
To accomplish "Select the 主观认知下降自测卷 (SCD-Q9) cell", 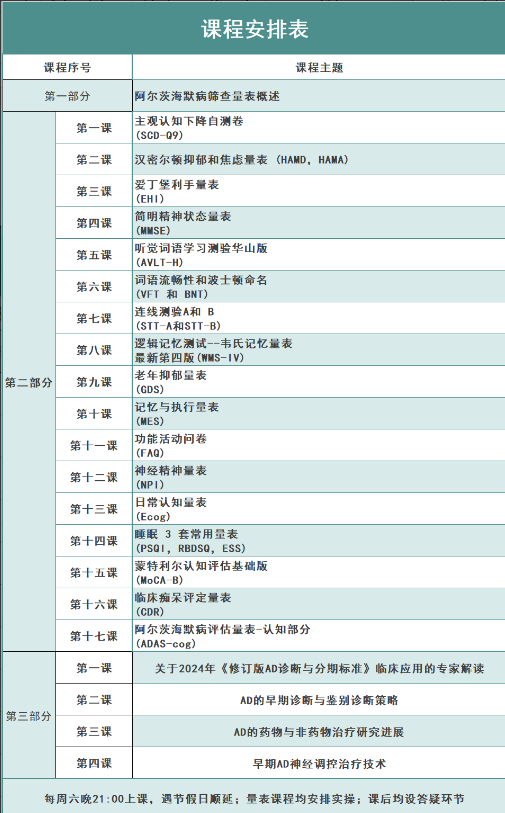I will (x=319, y=128).
